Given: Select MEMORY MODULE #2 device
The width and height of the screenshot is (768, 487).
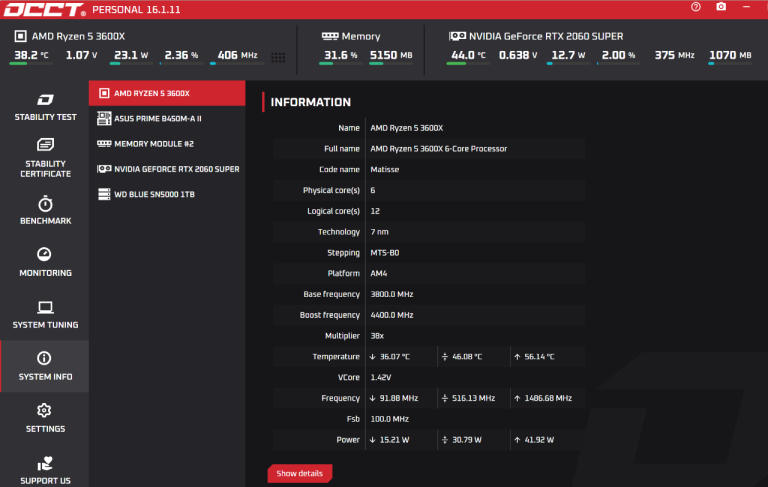Looking at the screenshot, I should (x=167, y=144).
